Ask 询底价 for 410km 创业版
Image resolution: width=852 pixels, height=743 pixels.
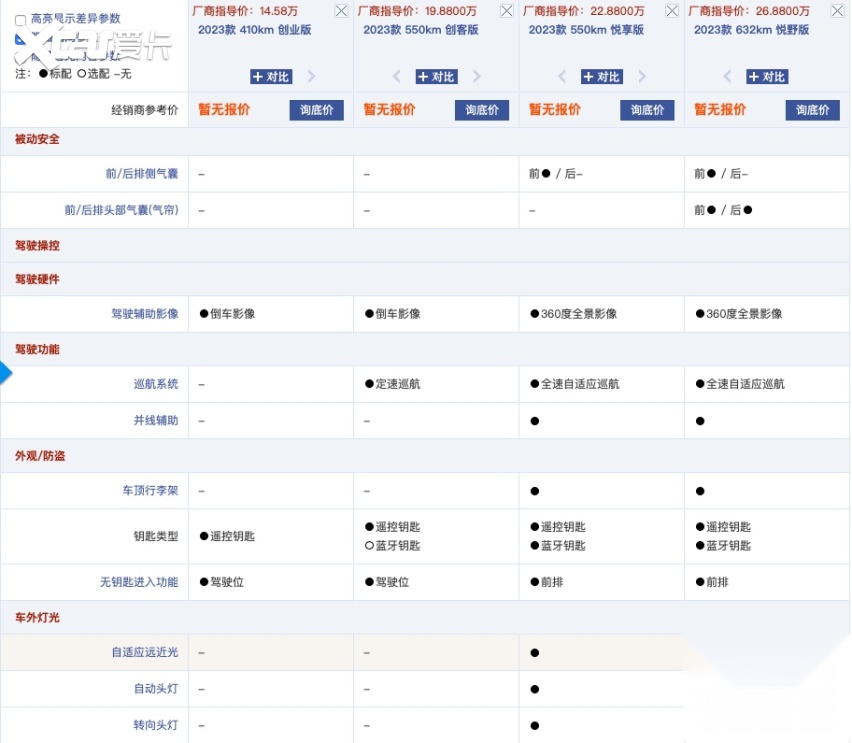coord(317,110)
